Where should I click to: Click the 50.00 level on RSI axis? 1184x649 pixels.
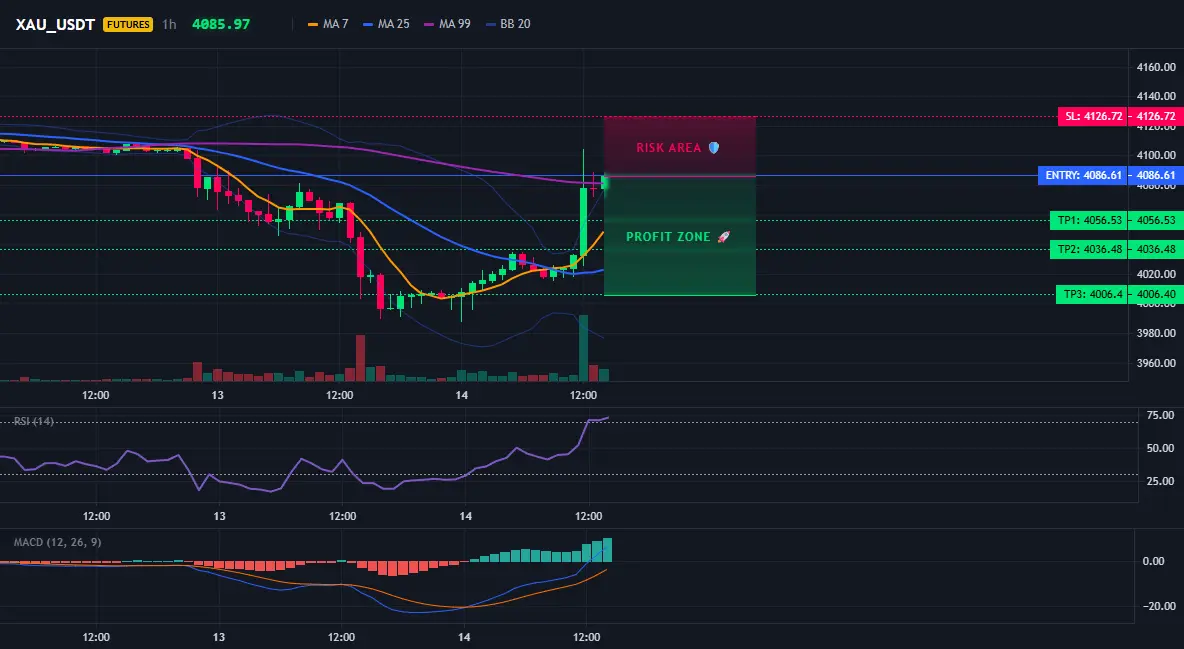coord(1160,448)
